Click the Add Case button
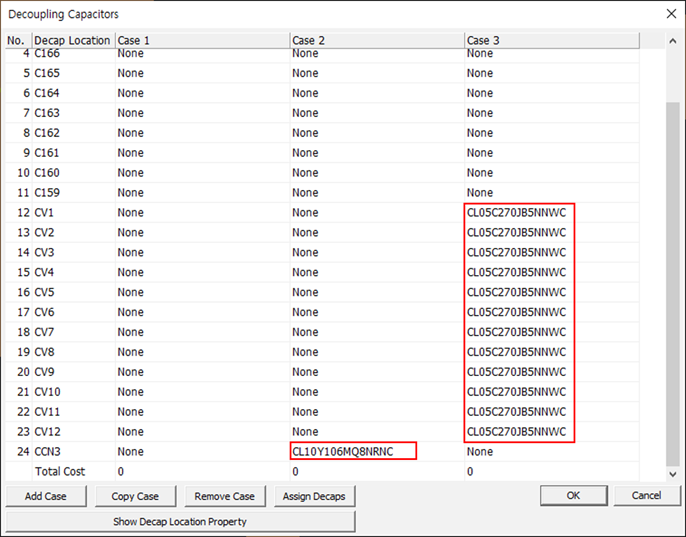This screenshot has height=537, width=686. (46, 496)
